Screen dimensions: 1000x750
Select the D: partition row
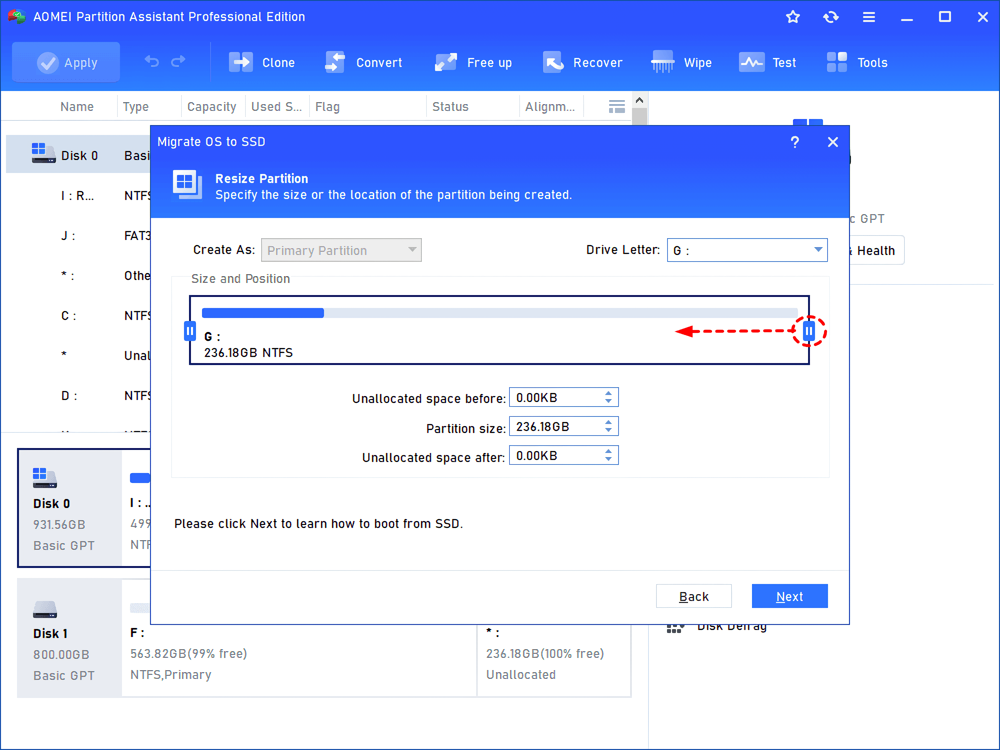(78, 395)
